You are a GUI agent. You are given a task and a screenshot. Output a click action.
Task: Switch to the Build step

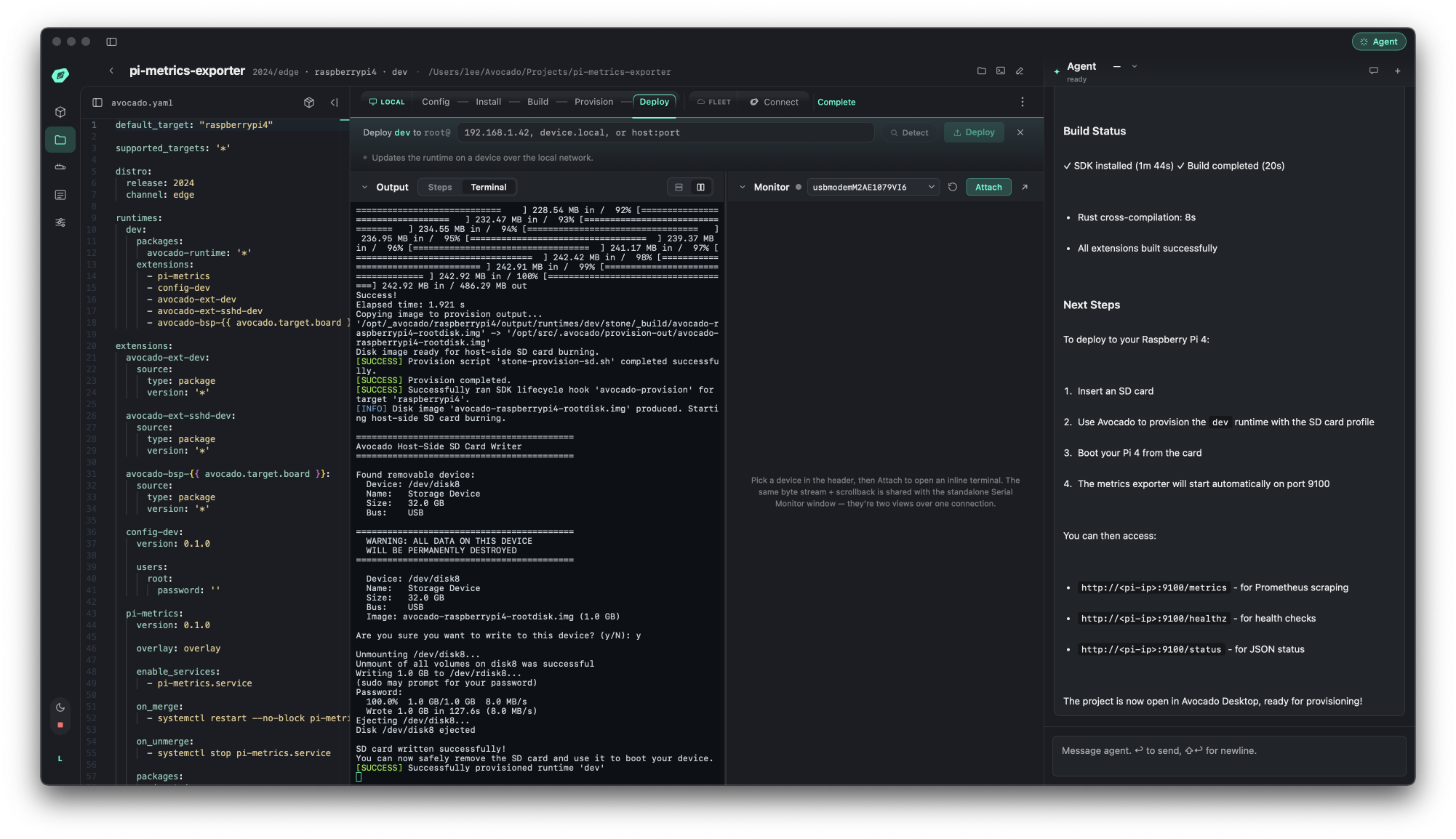click(x=537, y=102)
